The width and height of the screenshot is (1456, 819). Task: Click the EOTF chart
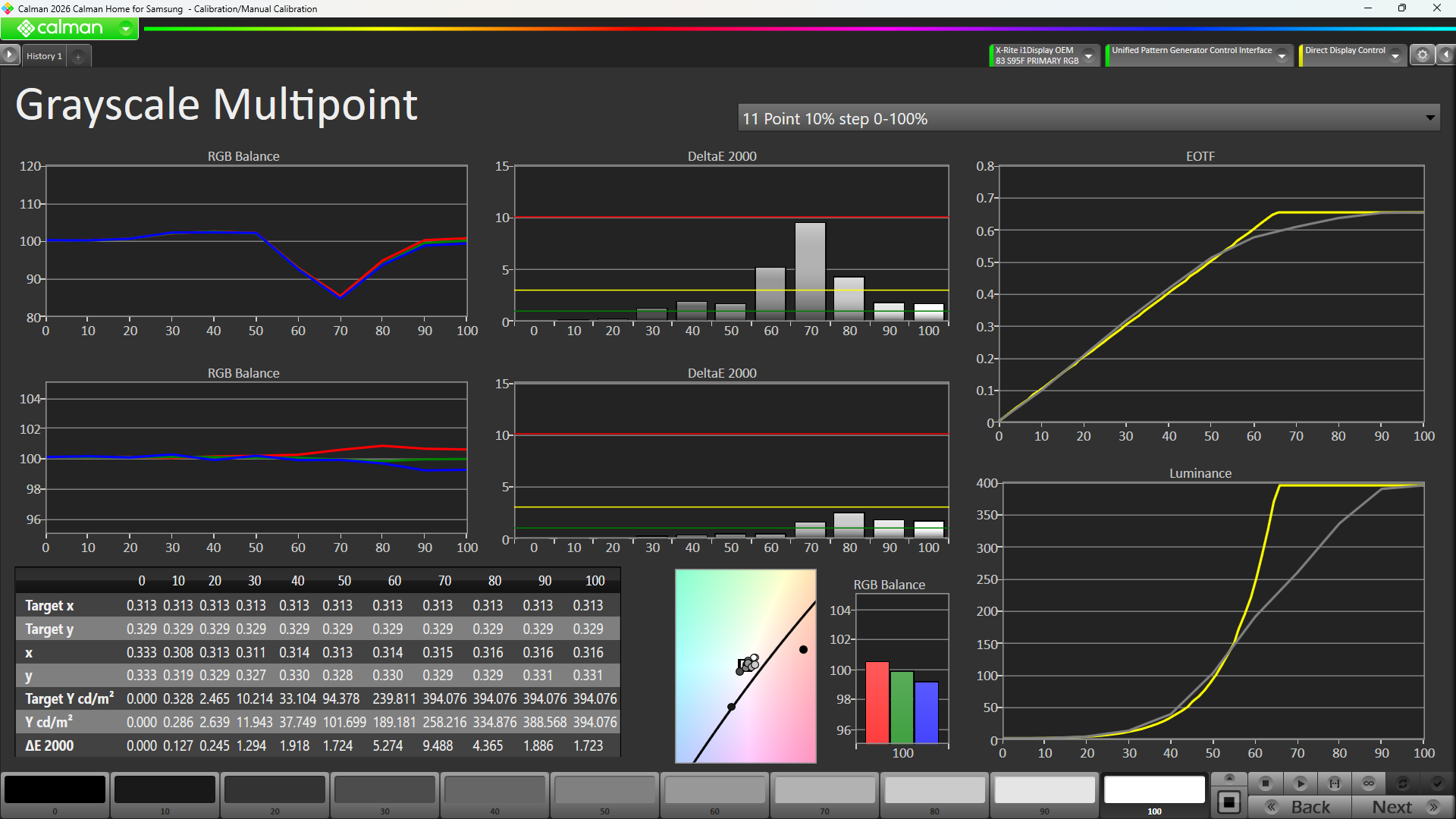tap(1211, 294)
